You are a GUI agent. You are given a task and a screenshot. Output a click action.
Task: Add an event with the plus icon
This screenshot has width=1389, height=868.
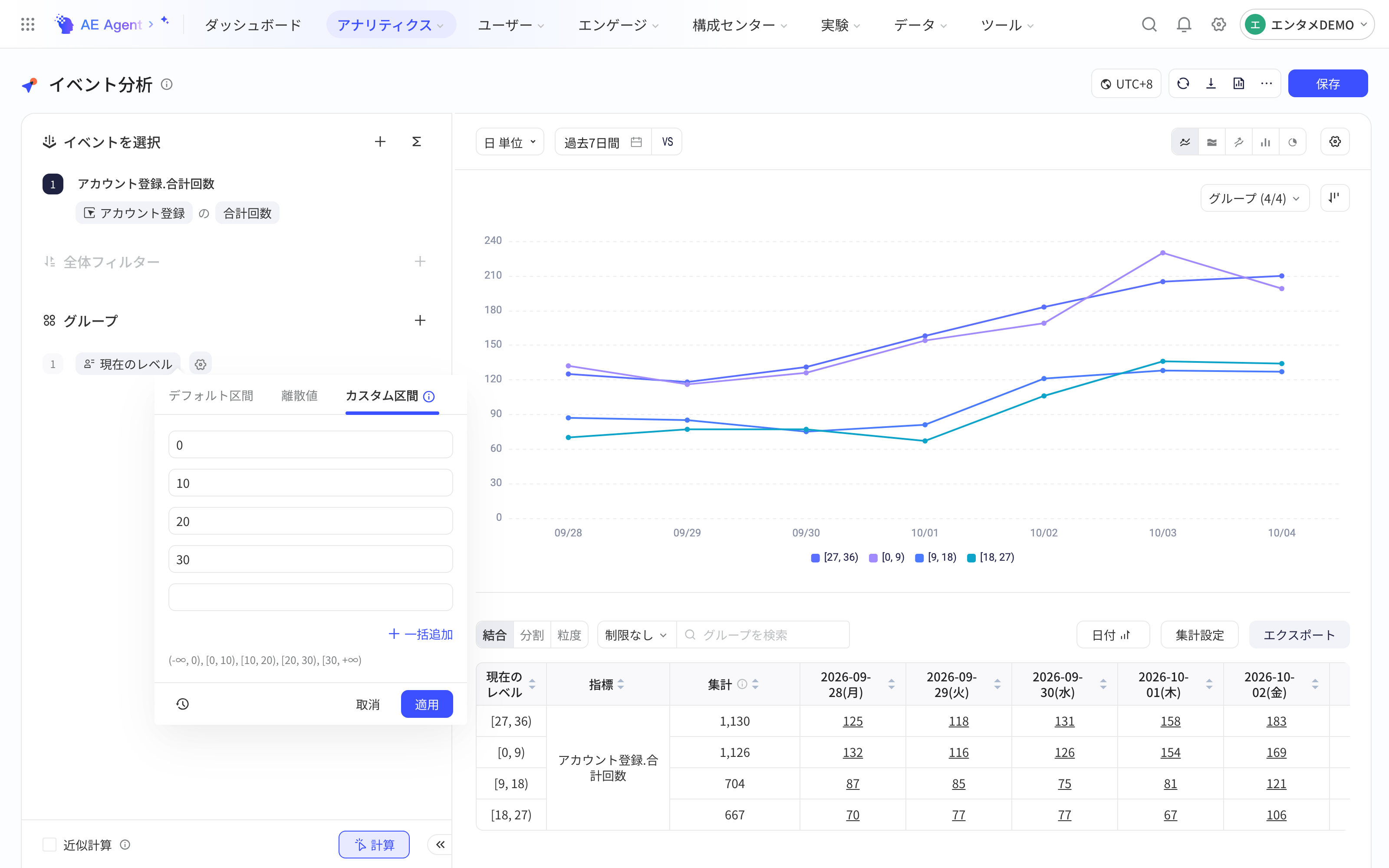[380, 142]
